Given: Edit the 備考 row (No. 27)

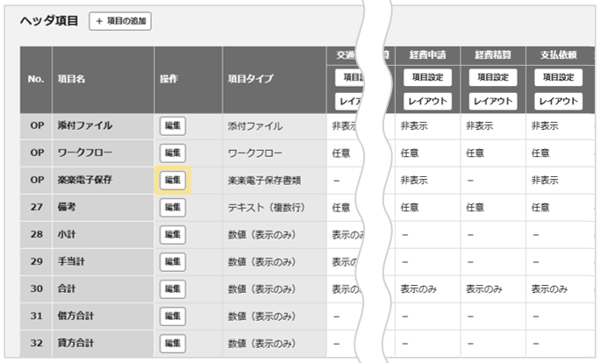Looking at the screenshot, I should [x=173, y=207].
